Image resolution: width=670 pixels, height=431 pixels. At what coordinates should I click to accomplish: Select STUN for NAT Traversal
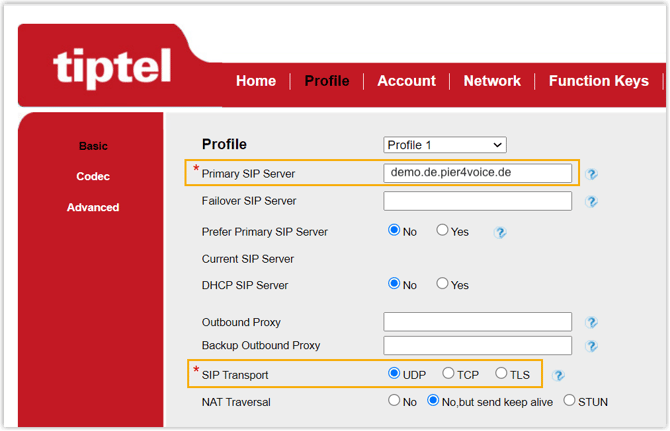point(569,401)
